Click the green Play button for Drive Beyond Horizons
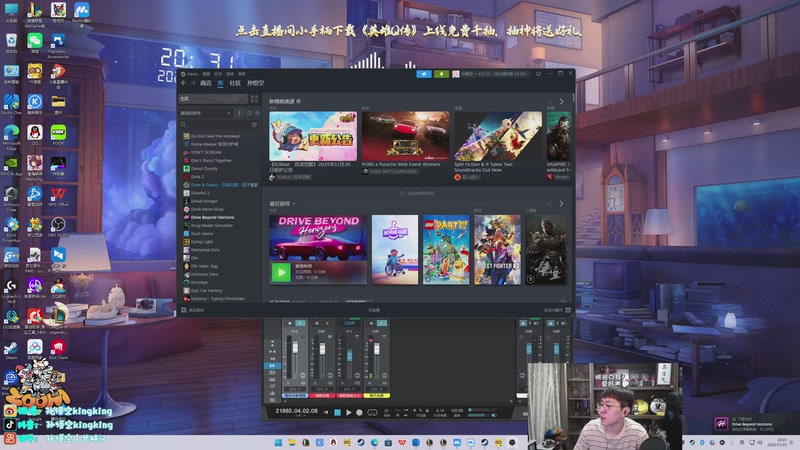This screenshot has width=800, height=450. coord(281,272)
